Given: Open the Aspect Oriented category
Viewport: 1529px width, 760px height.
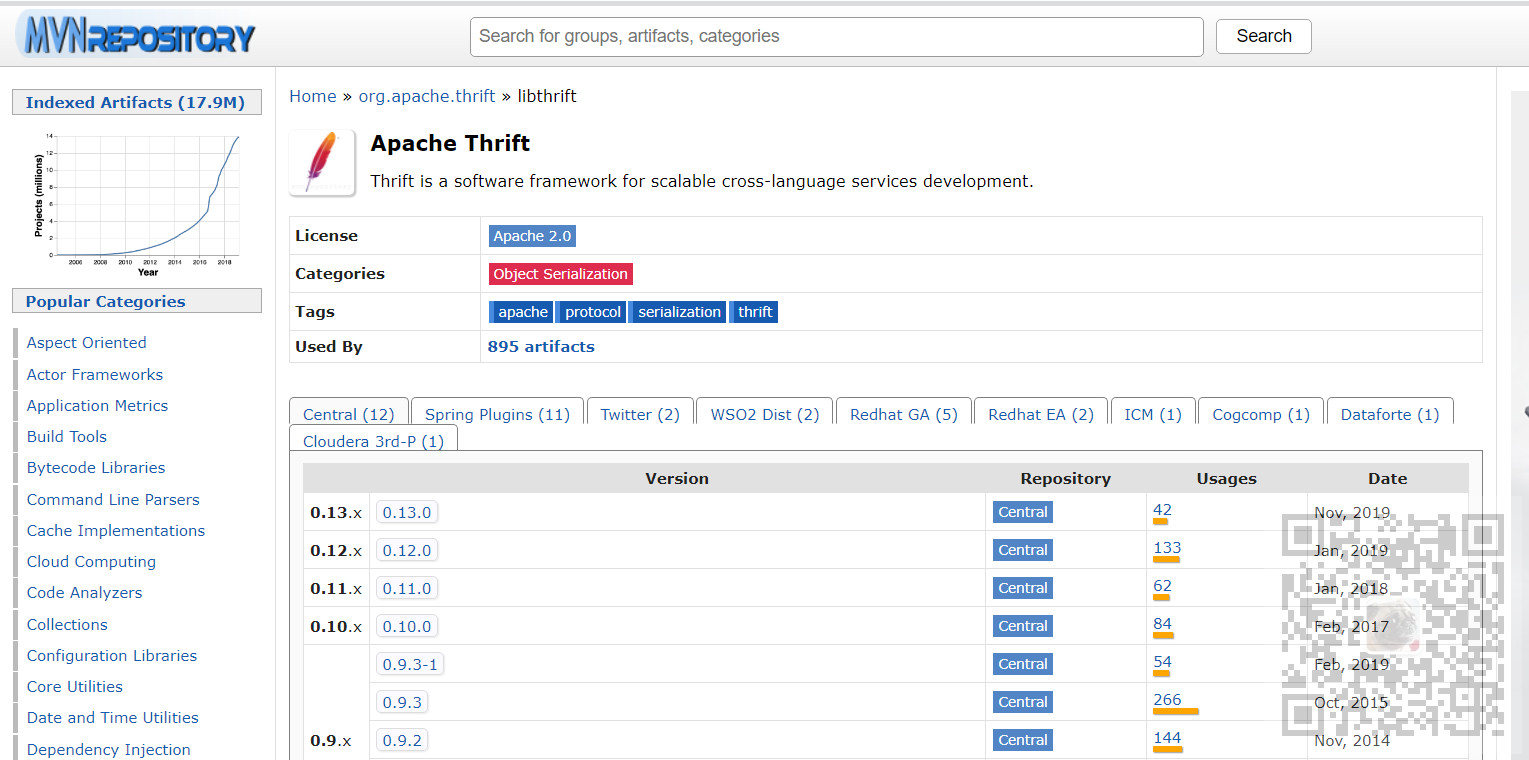Looking at the screenshot, I should pos(86,343).
